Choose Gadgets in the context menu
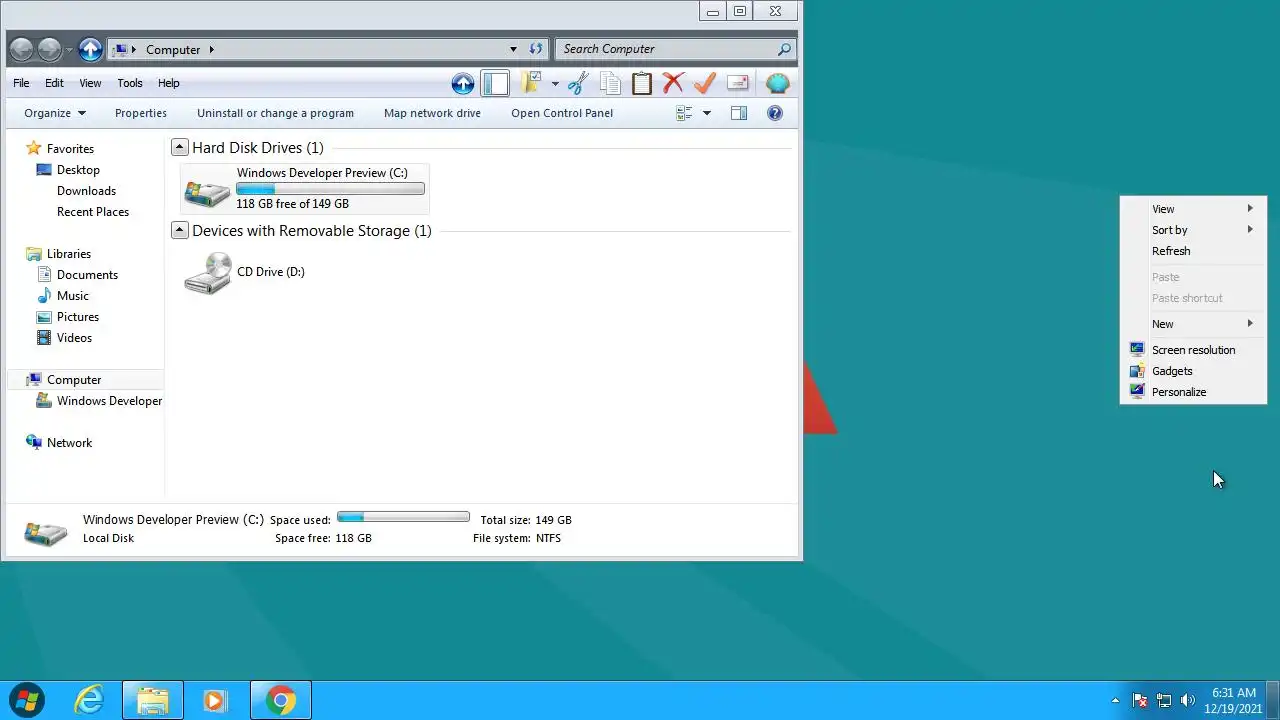 [x=1193, y=371]
